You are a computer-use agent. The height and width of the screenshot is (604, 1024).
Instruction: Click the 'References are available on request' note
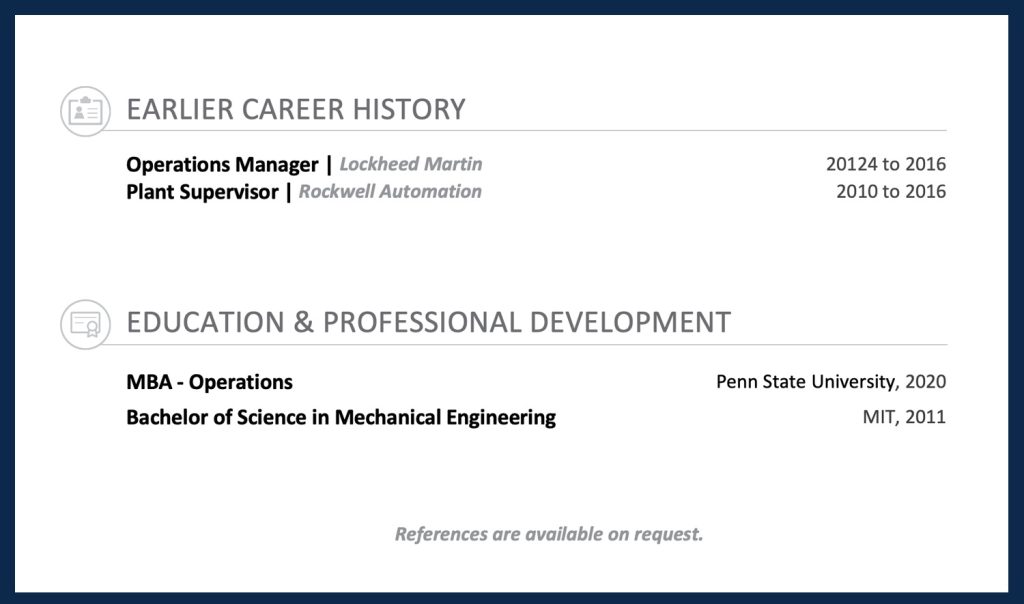coord(549,534)
